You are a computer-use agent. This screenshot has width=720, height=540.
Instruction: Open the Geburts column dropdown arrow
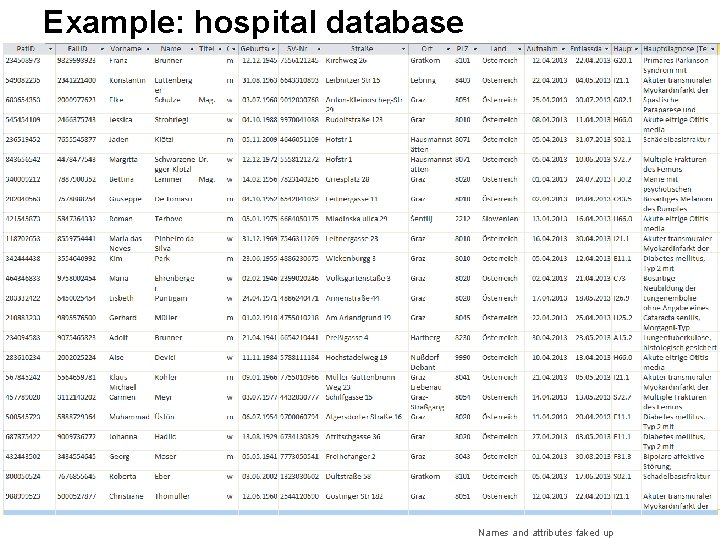click(274, 49)
